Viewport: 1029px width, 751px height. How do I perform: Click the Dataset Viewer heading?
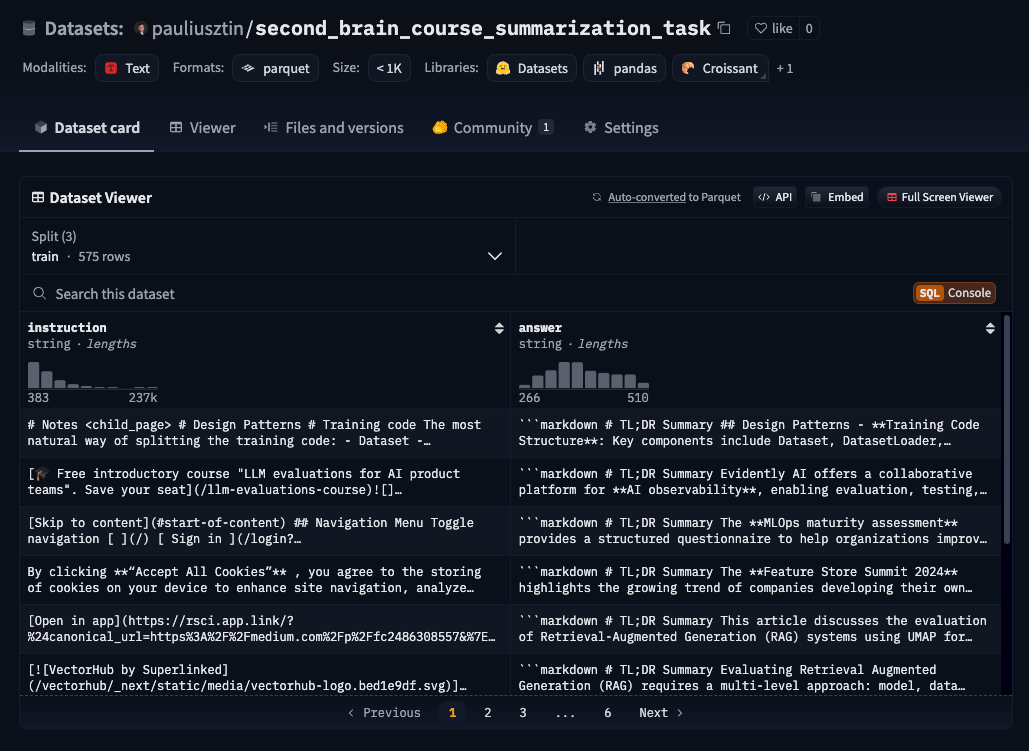[x=92, y=198]
